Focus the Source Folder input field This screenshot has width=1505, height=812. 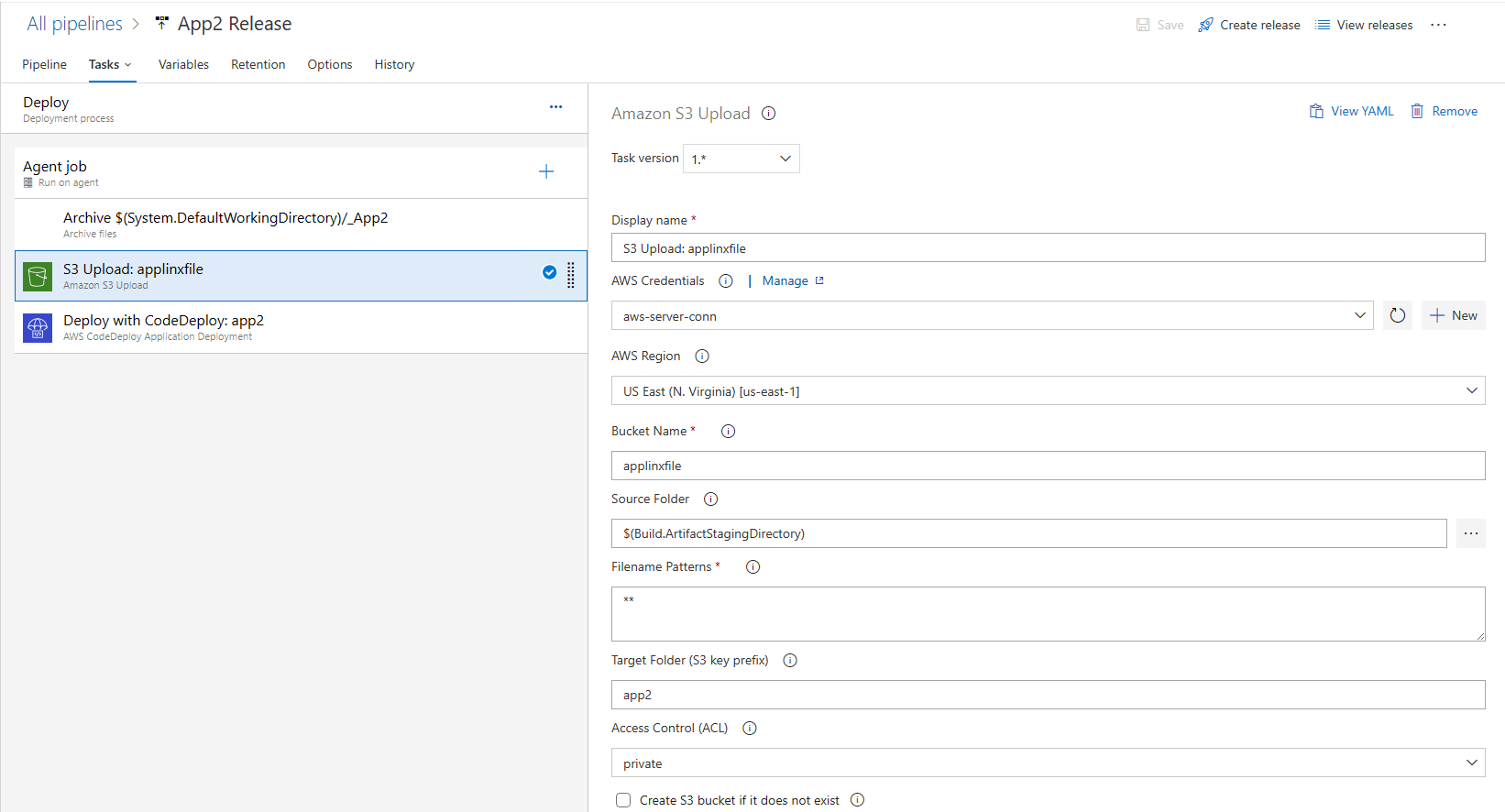coord(1029,533)
